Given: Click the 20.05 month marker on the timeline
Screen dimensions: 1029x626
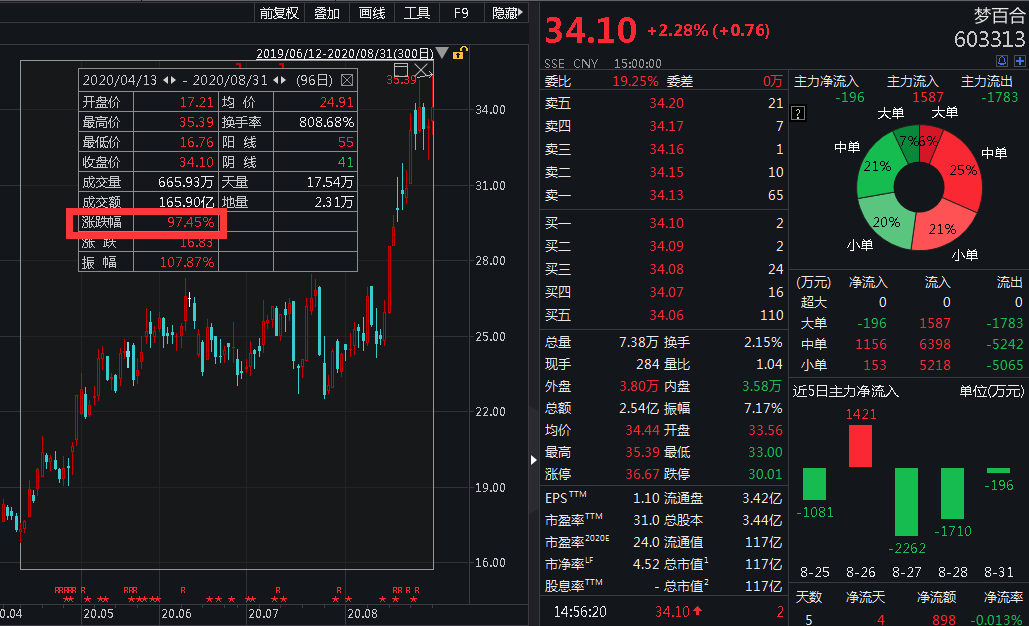Looking at the screenshot, I should (98, 614).
